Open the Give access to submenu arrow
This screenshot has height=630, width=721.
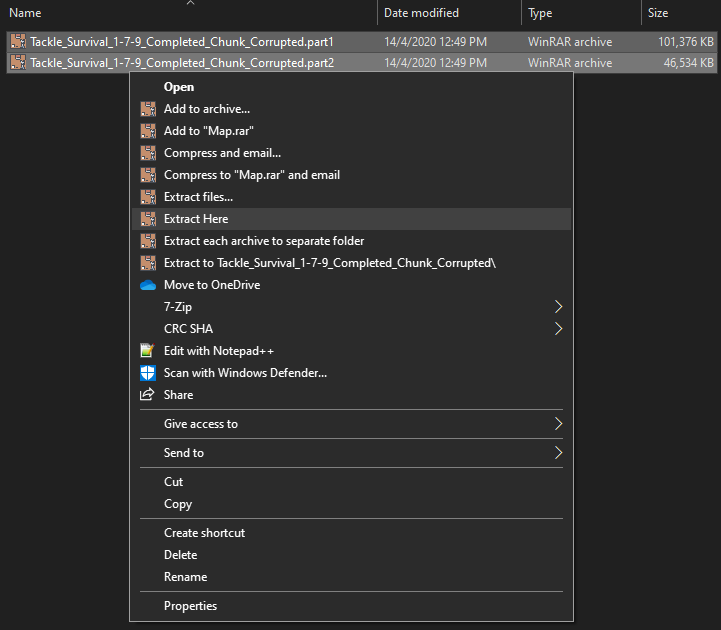pyautogui.click(x=558, y=424)
